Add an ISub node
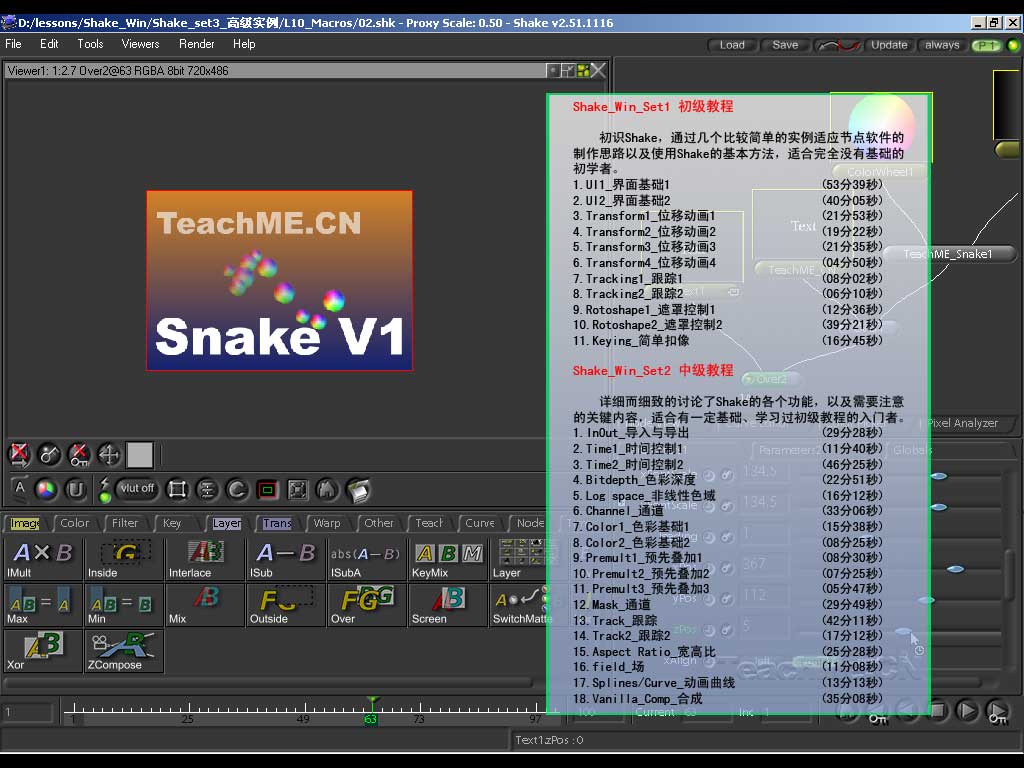Screen dimensions: 1024x768 pyautogui.click(x=285, y=560)
